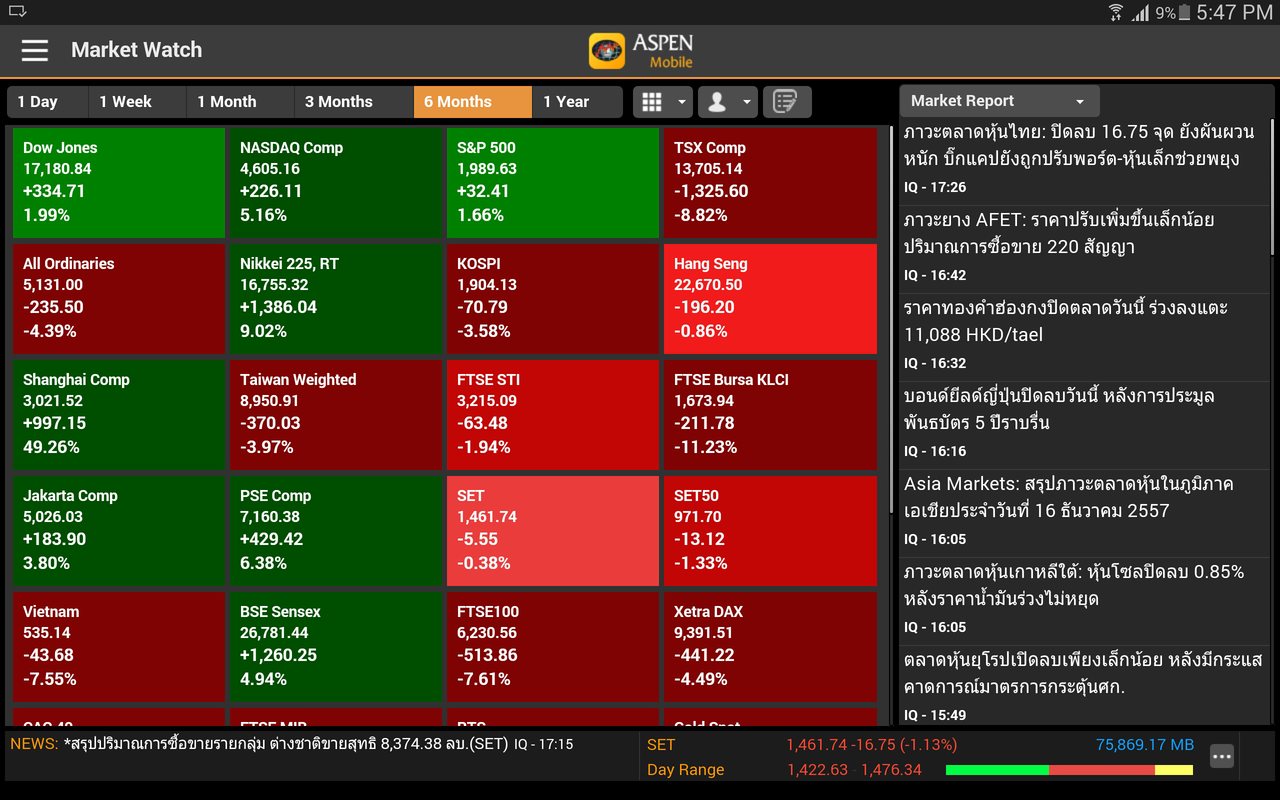Open the Market Report dropdown
This screenshot has height=800, width=1280.
click(999, 101)
